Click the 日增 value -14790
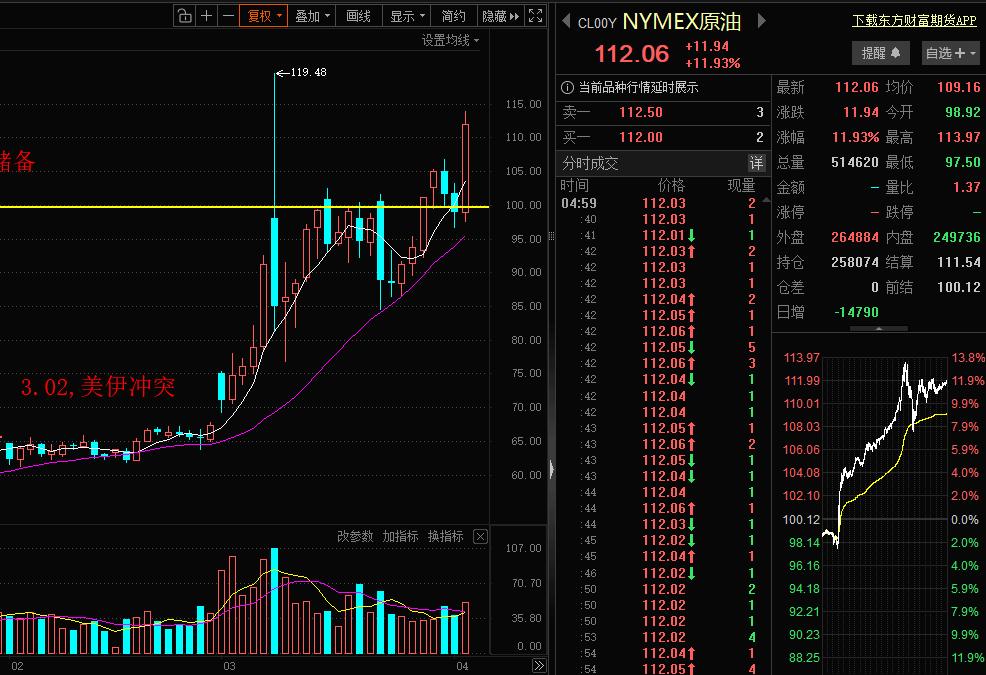 [856, 312]
